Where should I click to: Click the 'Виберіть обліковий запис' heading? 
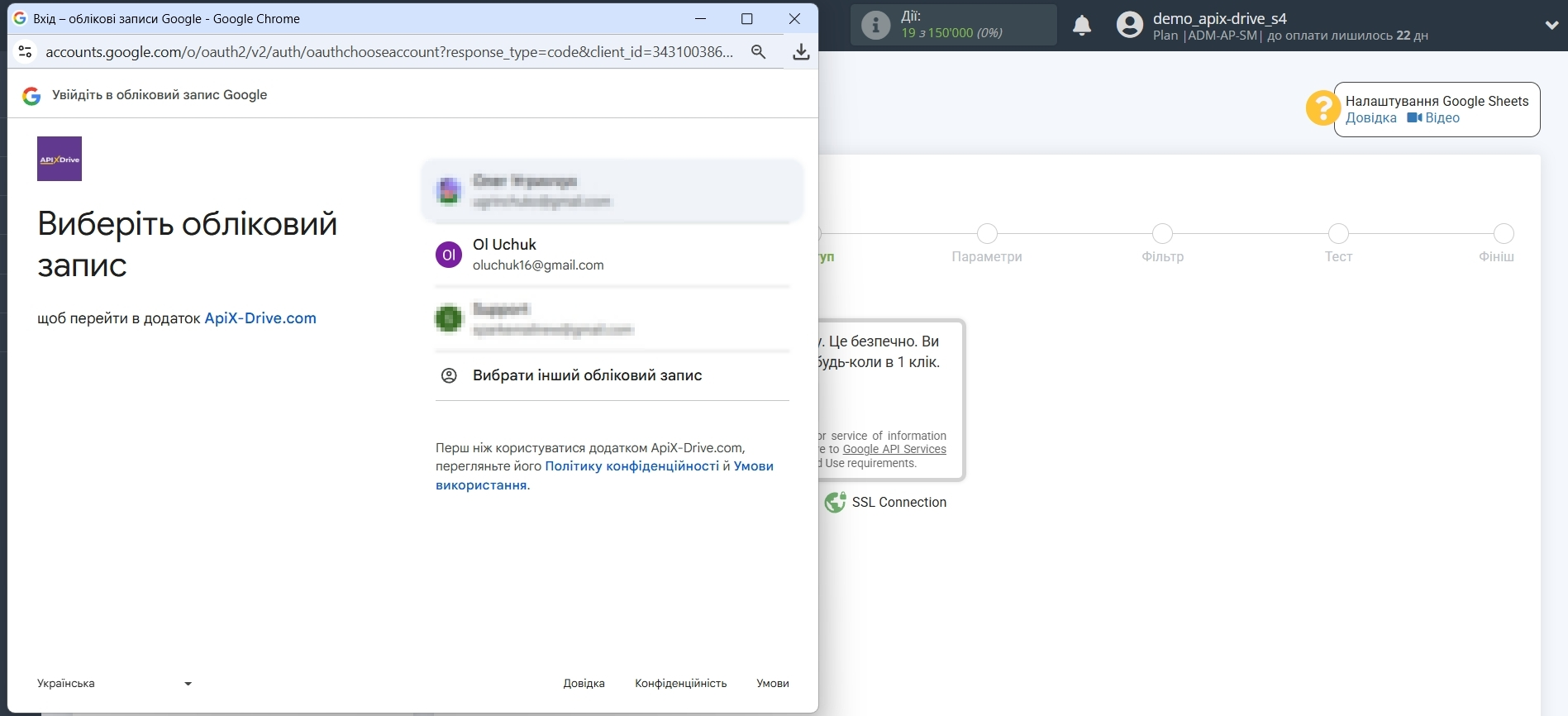[x=188, y=245]
